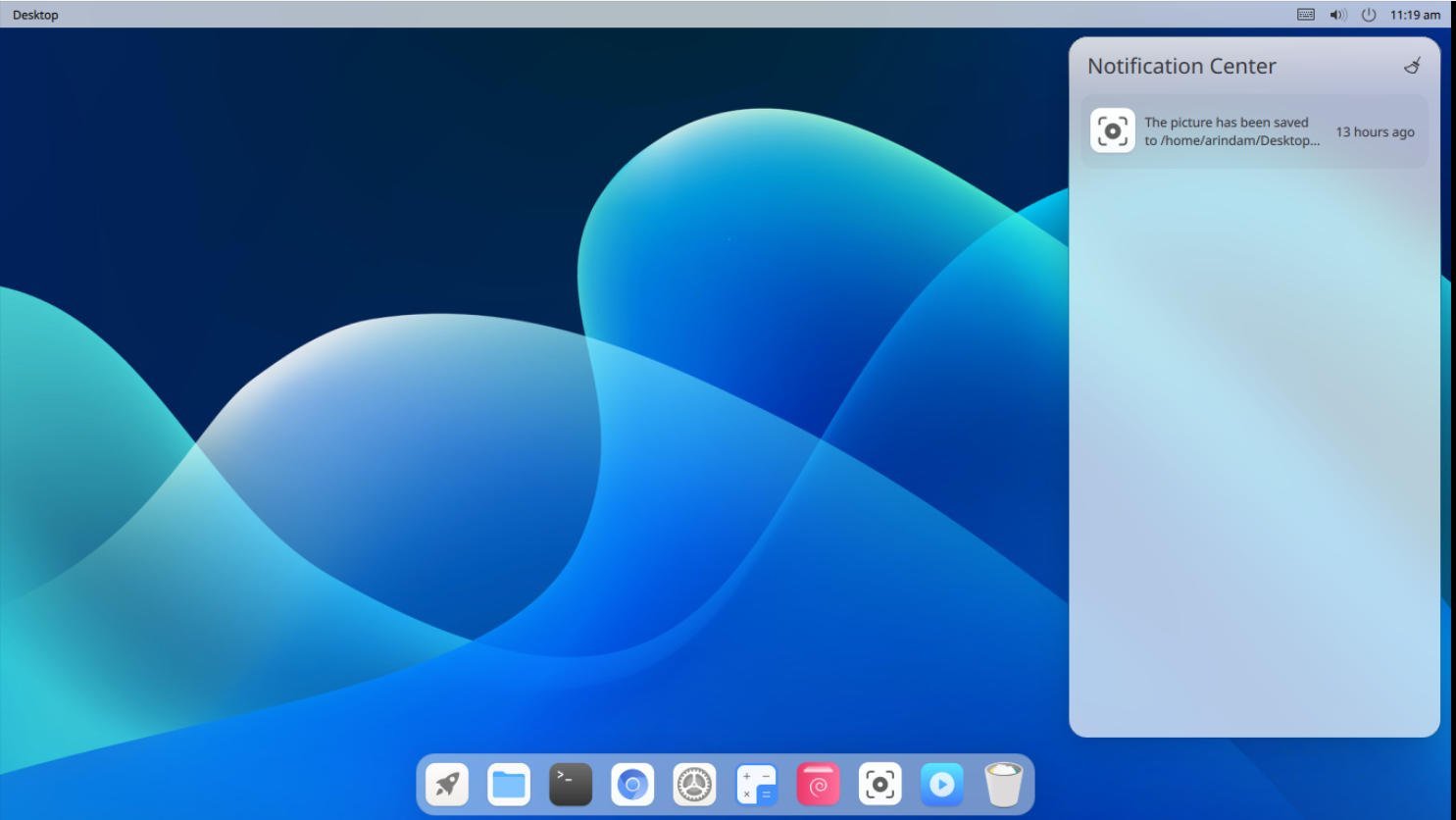Select the keyboard layout indicator
This screenshot has width=1456, height=820.
coord(1305,14)
